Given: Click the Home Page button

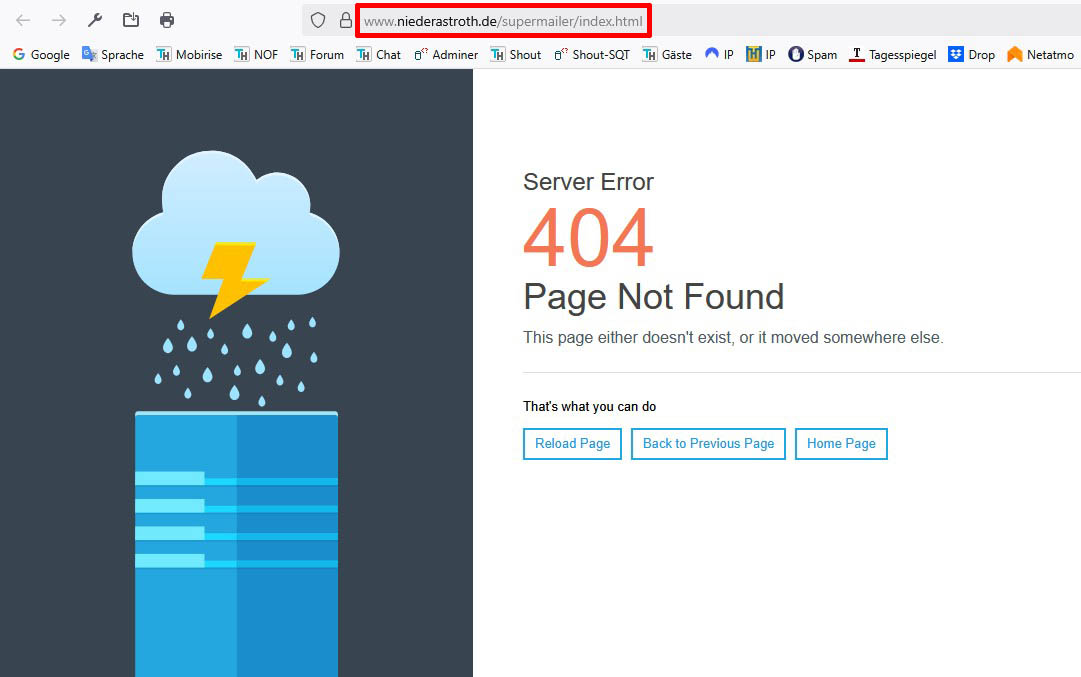Looking at the screenshot, I should point(841,444).
